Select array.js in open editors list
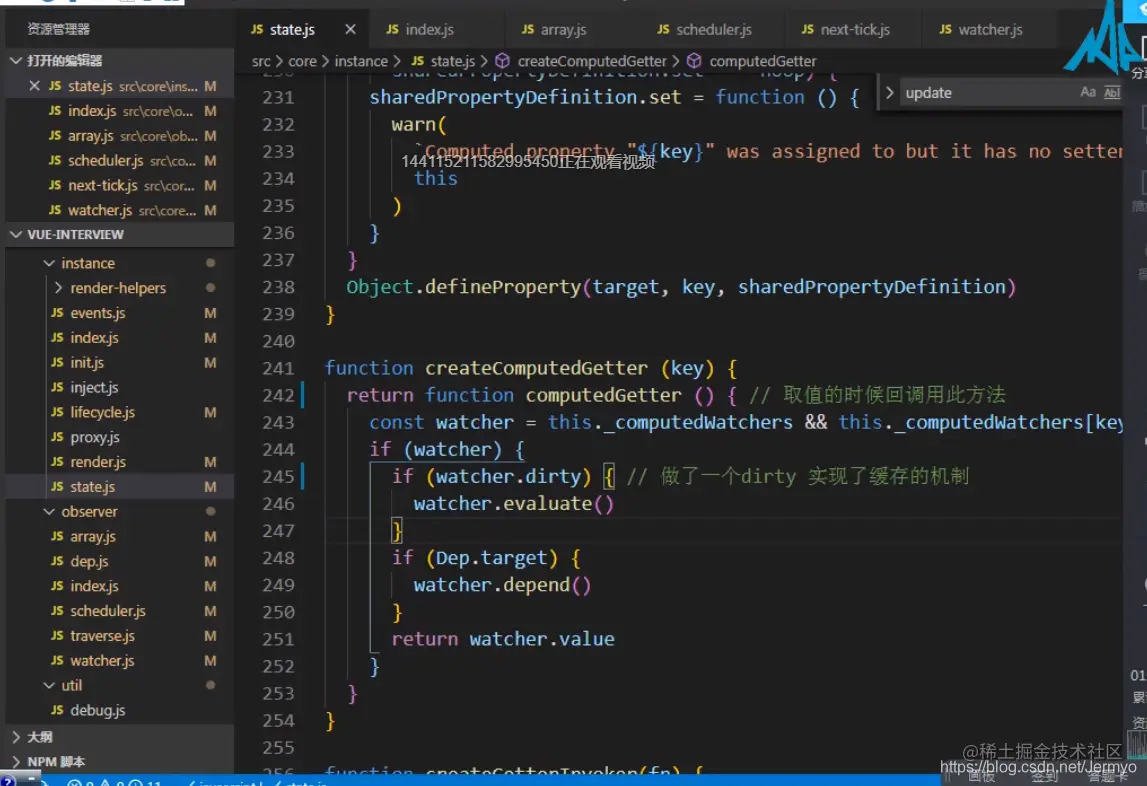The image size is (1147, 786). pyautogui.click(x=119, y=135)
